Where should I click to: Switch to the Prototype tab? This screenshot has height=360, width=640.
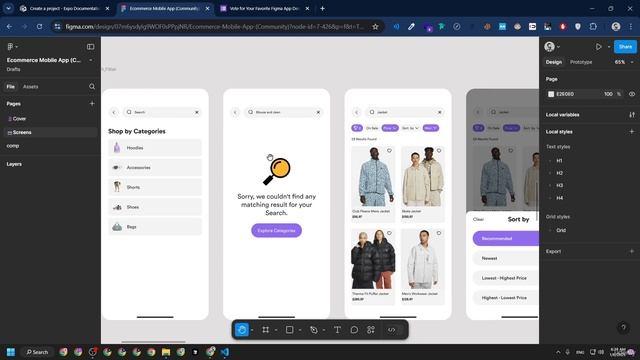(x=581, y=62)
